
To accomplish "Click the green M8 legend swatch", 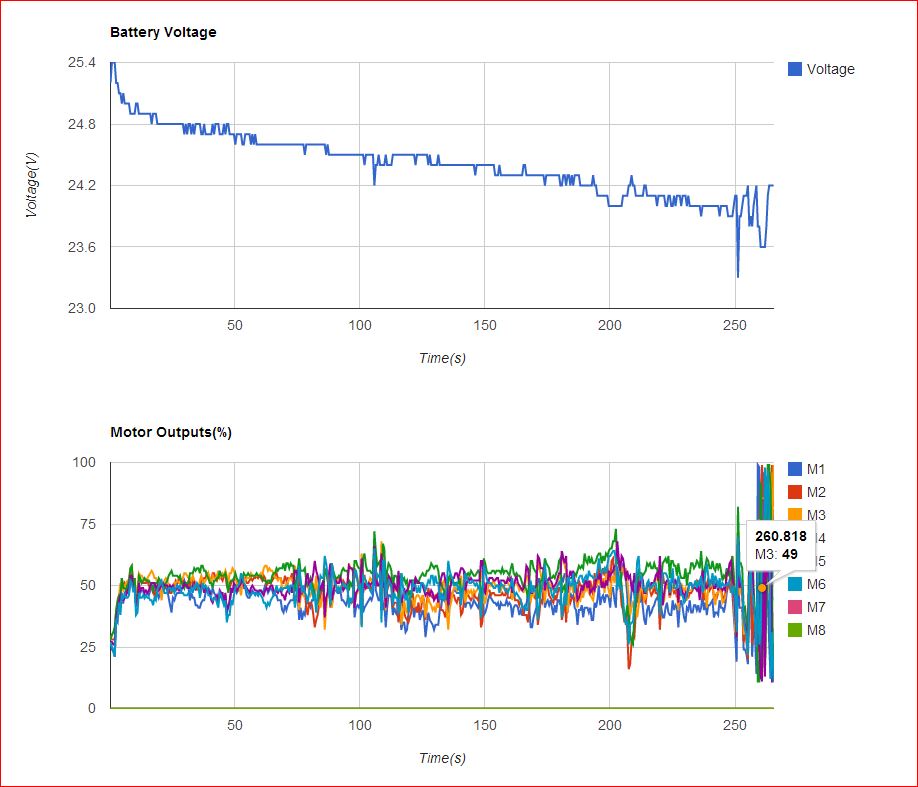I will point(795,630).
